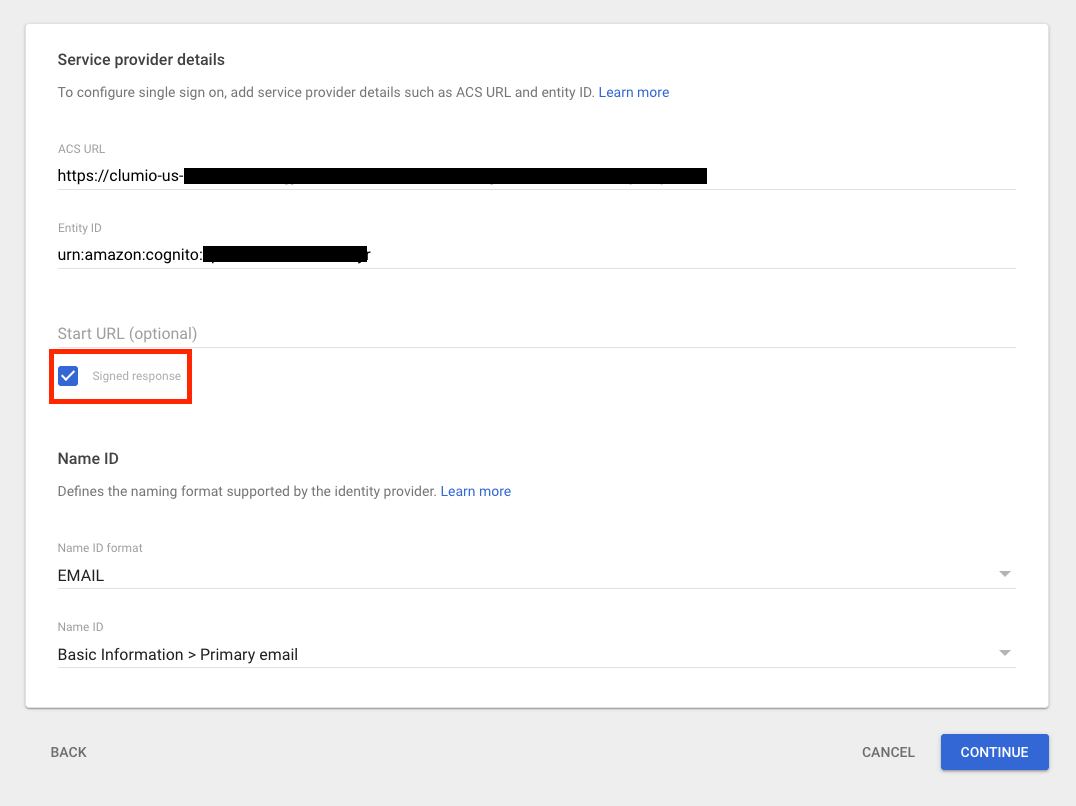The width and height of the screenshot is (1076, 806).
Task: Click the Name ID format chevron icon
Action: [1005, 573]
